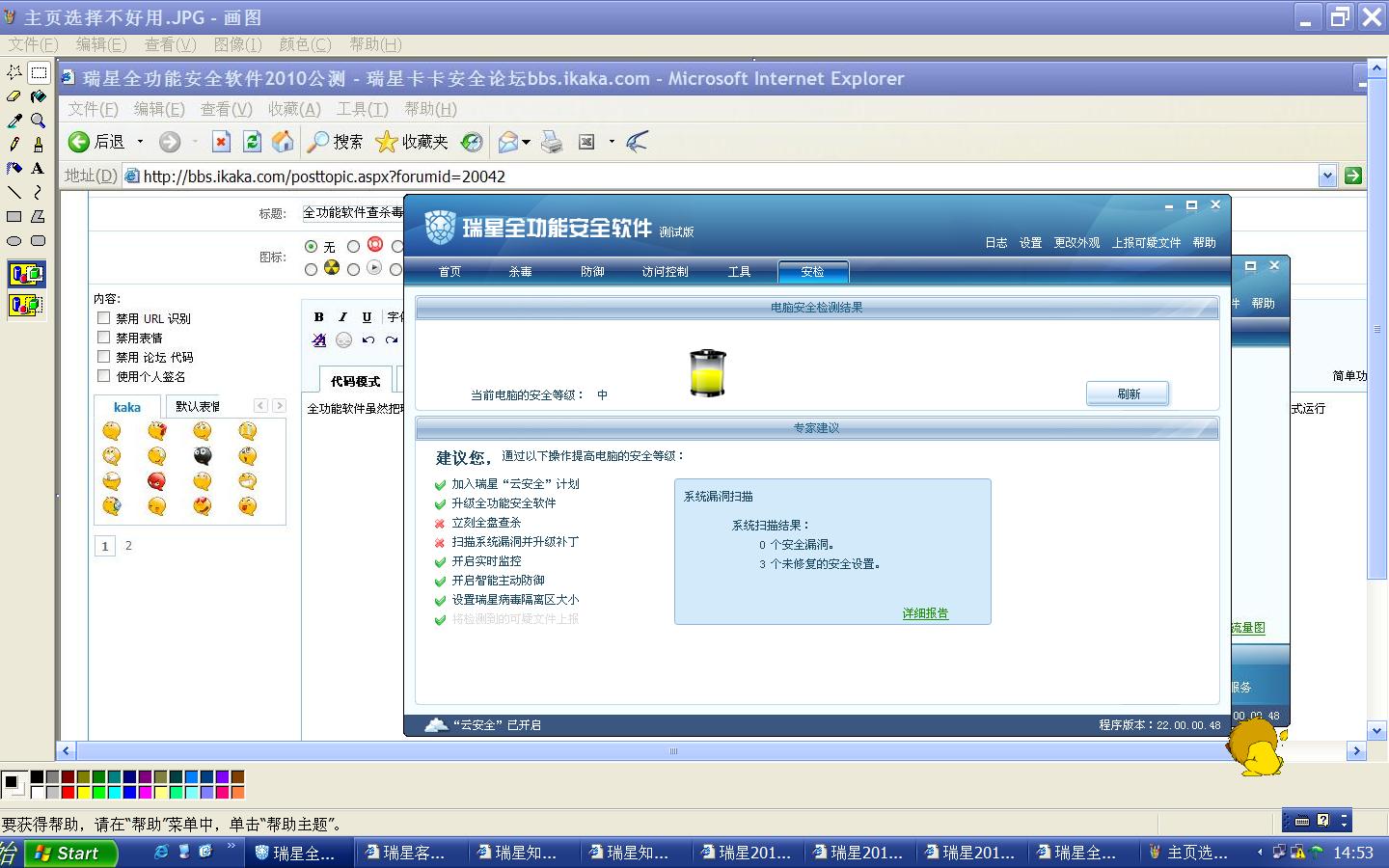This screenshot has height=868, width=1389.
Task: Check the 禁用 URL 识别 checkbox
Action: point(103,318)
